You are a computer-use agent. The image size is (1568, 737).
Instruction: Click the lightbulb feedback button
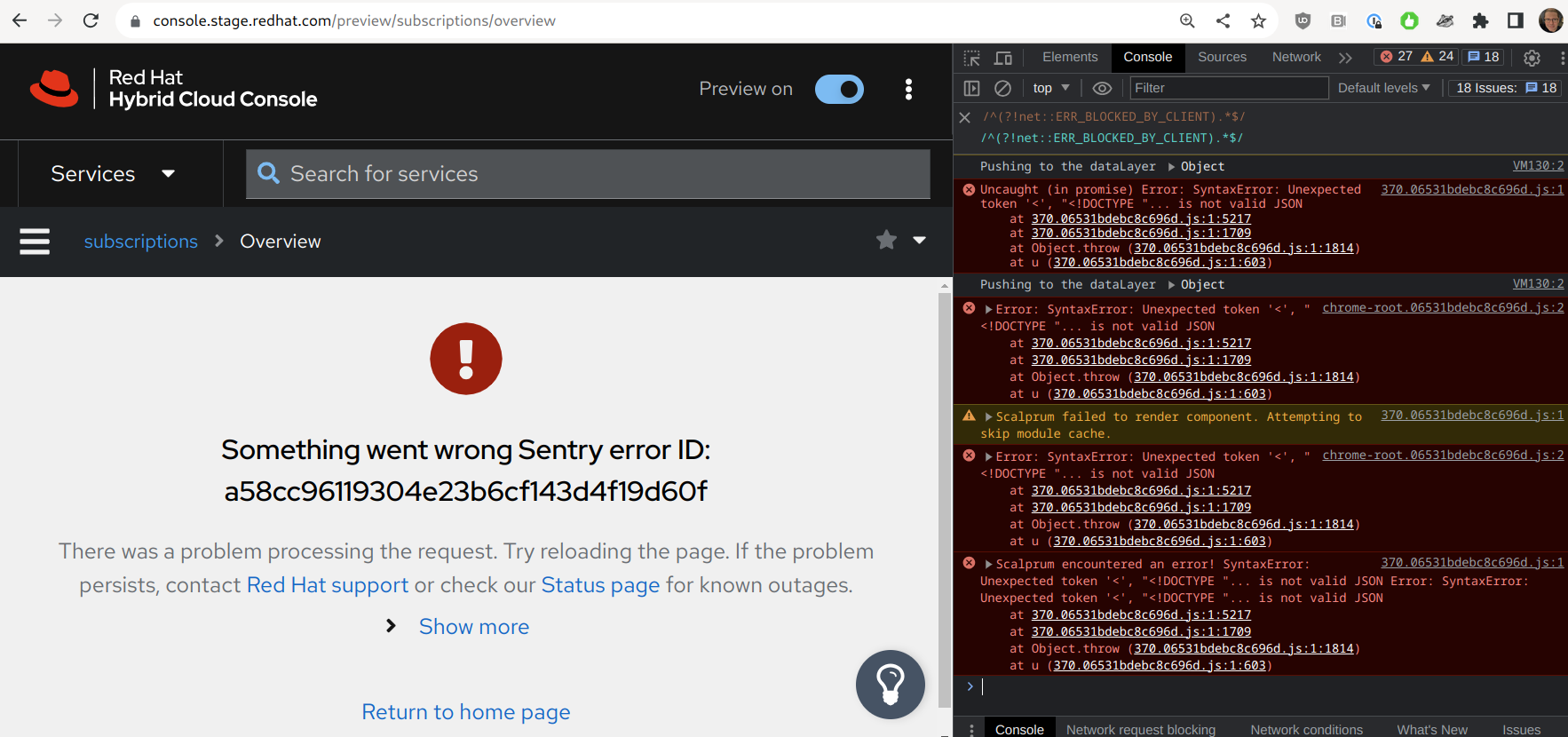[890, 684]
